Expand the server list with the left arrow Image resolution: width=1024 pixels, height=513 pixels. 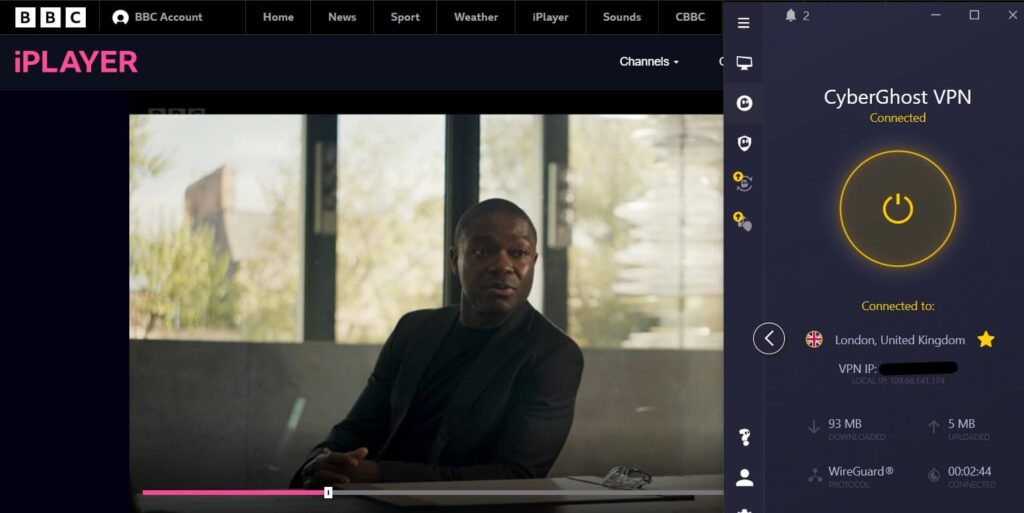768,339
